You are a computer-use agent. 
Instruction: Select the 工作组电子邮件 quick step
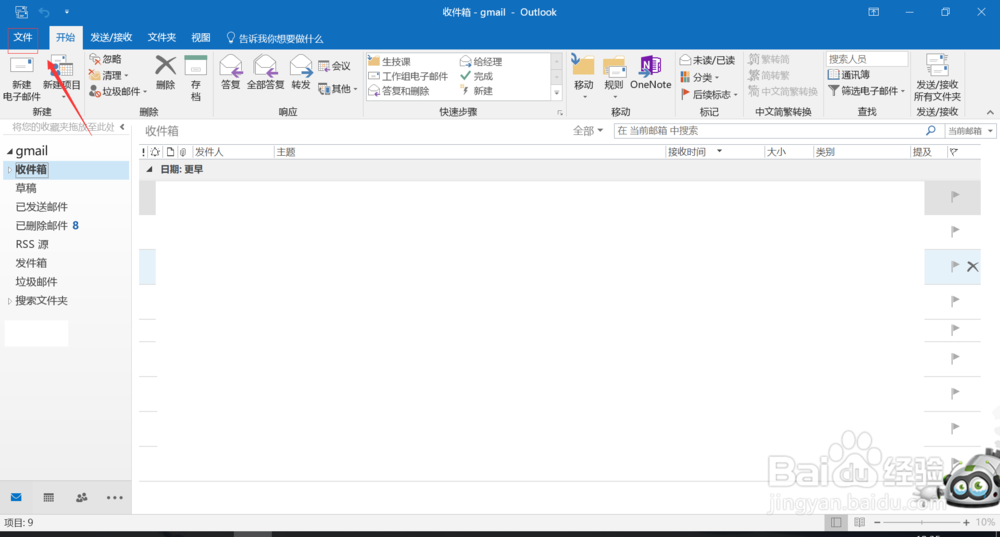point(408,76)
